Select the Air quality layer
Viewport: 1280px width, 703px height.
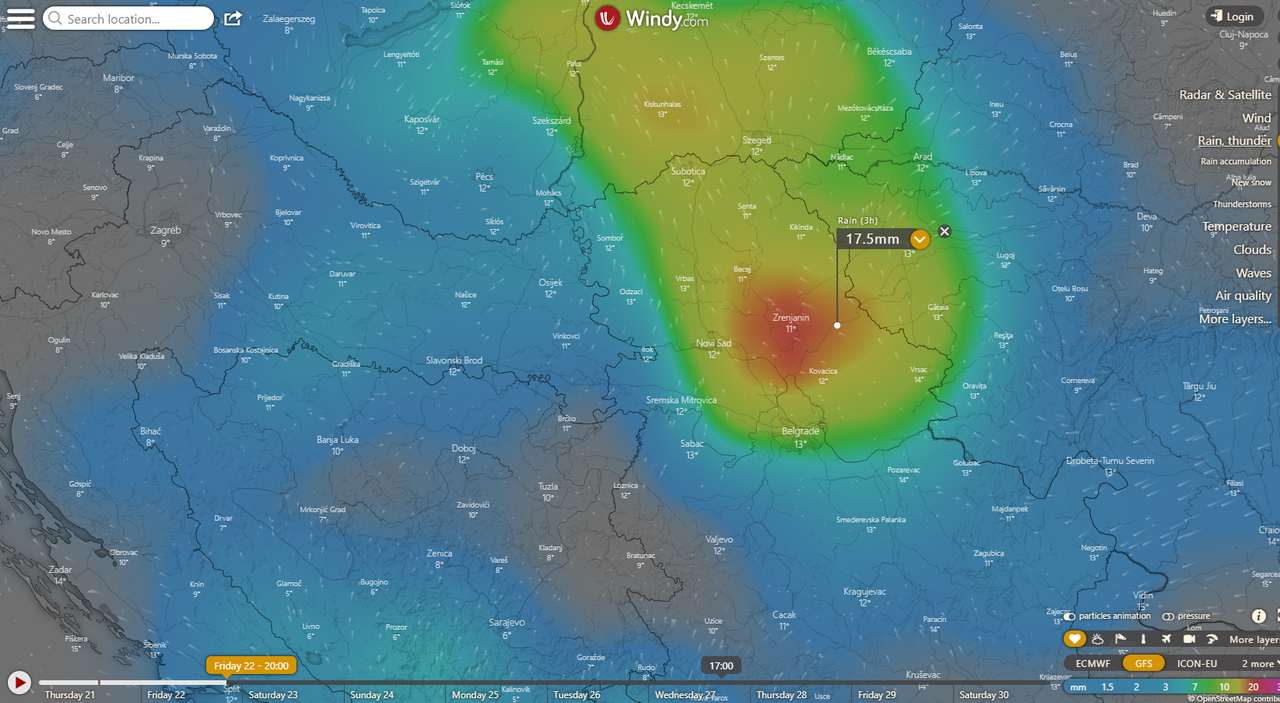pos(1243,295)
